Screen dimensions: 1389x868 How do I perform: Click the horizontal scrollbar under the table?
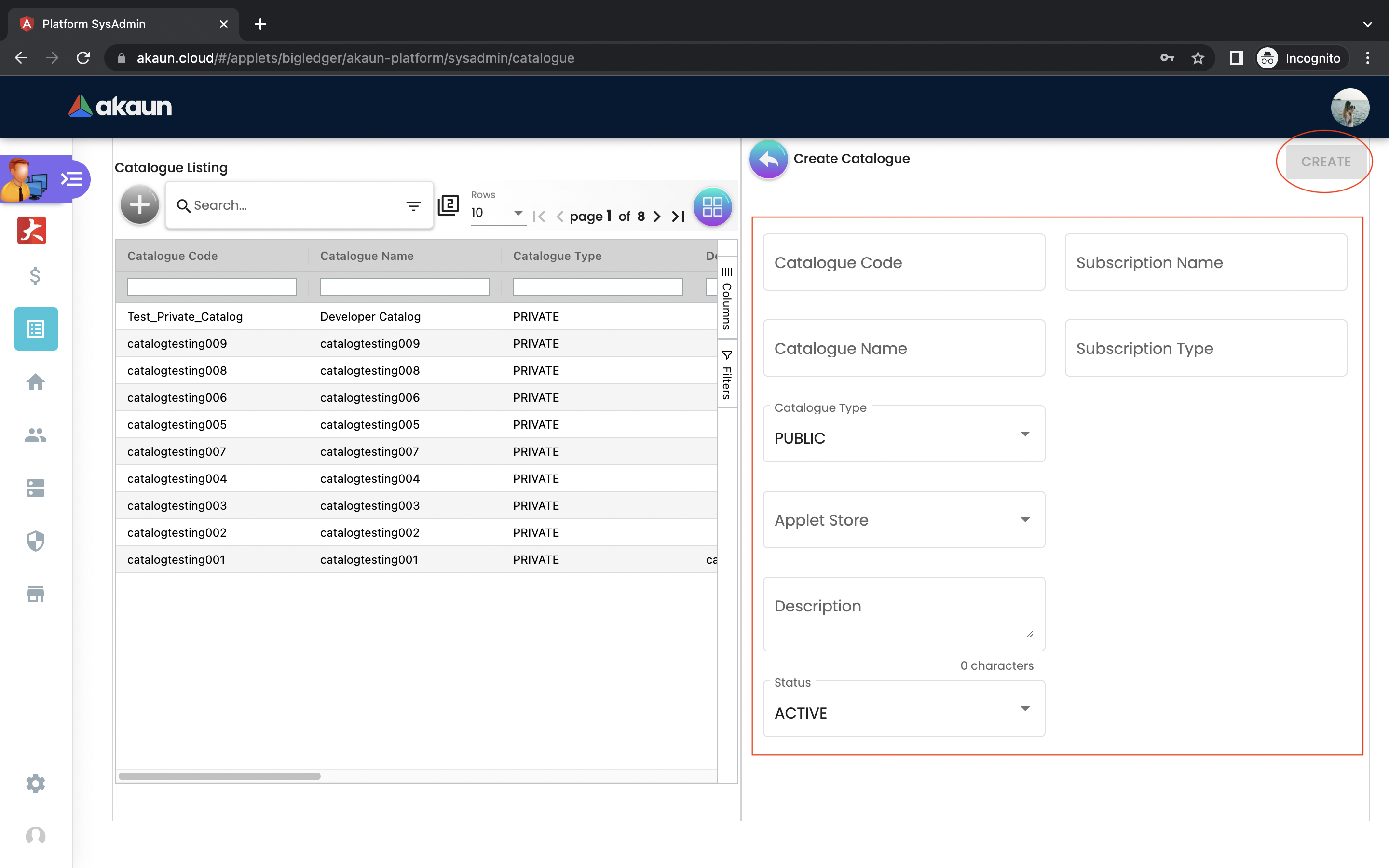pyautogui.click(x=219, y=776)
